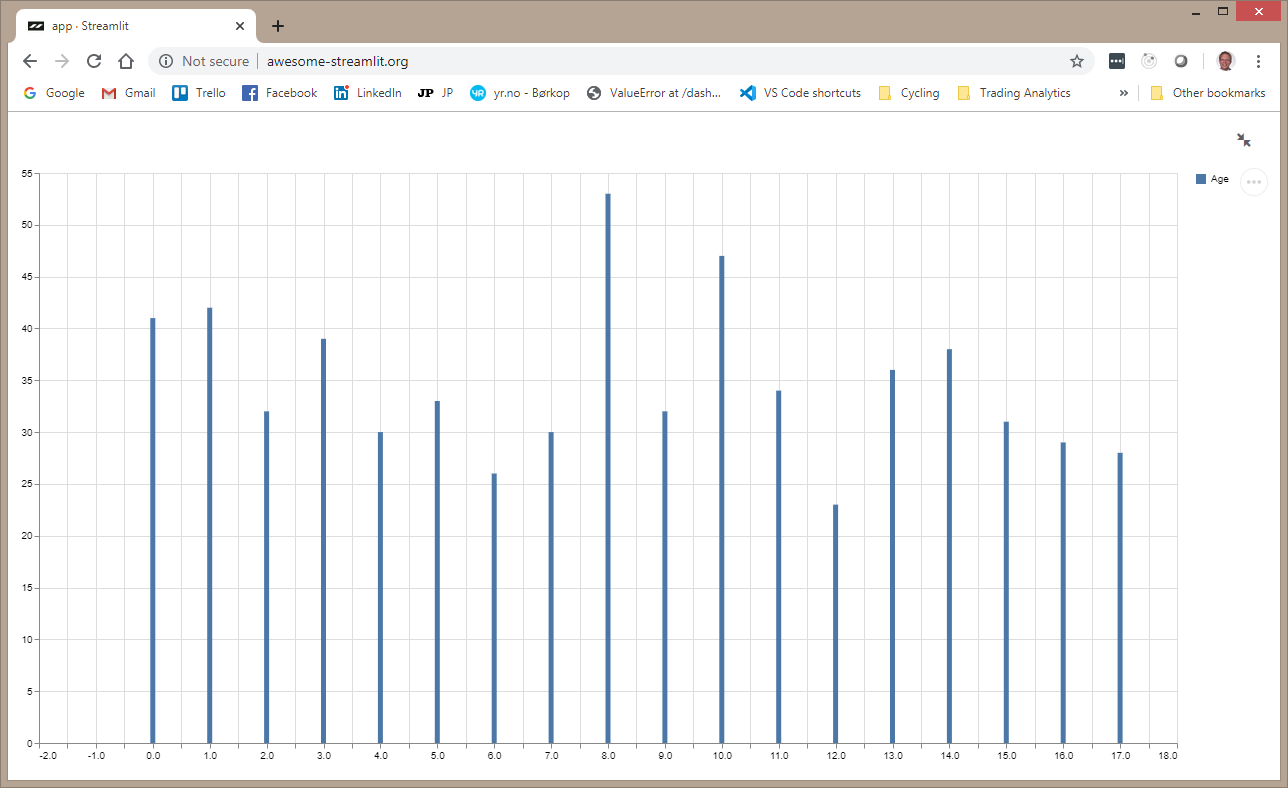Exit fullscreen chart view using collapse icon
This screenshot has height=788, width=1288.
coord(1244,140)
